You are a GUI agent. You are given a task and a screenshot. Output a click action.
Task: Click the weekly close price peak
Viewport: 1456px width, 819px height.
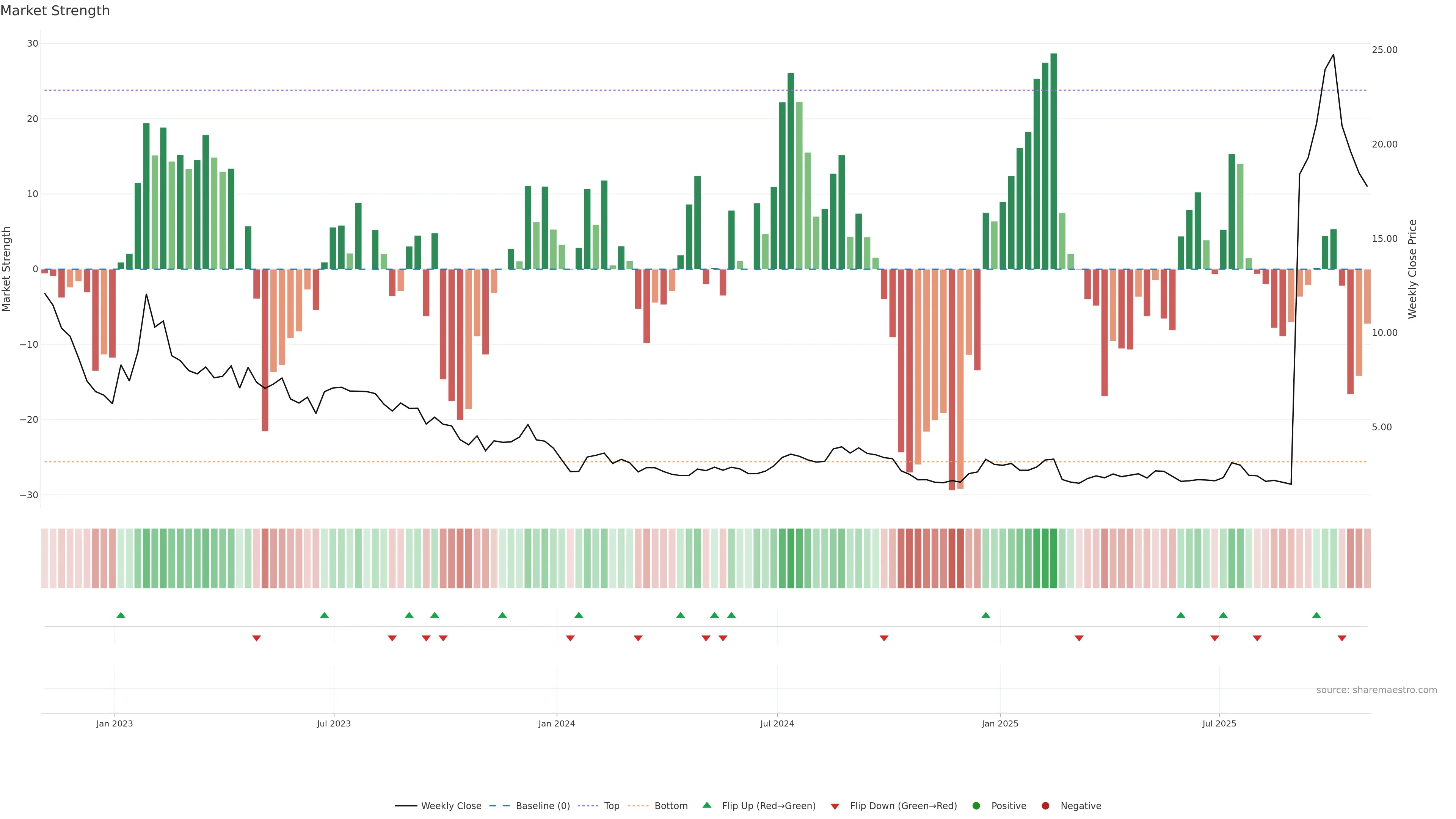[x=1334, y=55]
